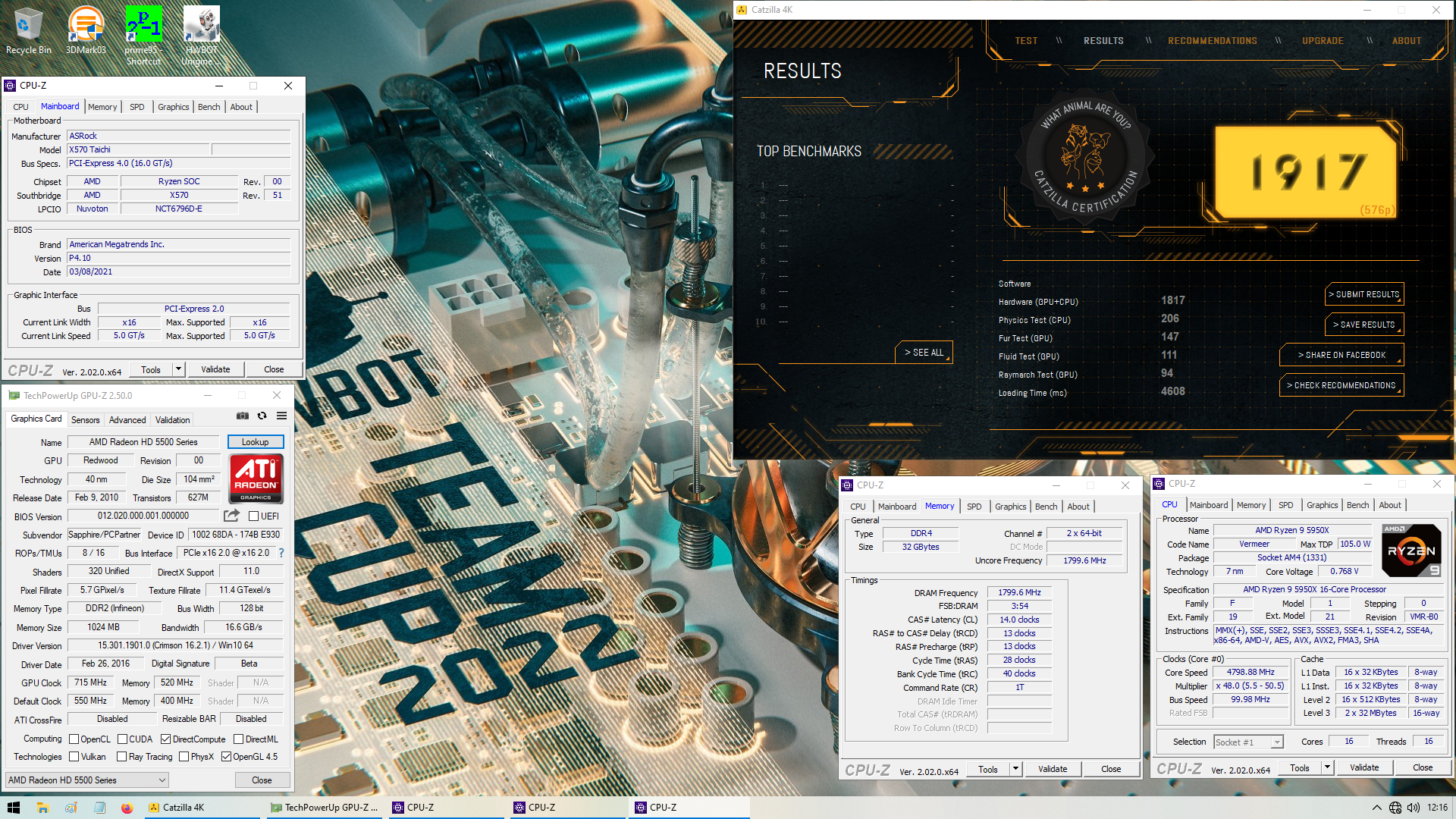The height and width of the screenshot is (819, 1456).
Task: Switch to Catzilla 4K on the taskbar
Action: click(202, 808)
